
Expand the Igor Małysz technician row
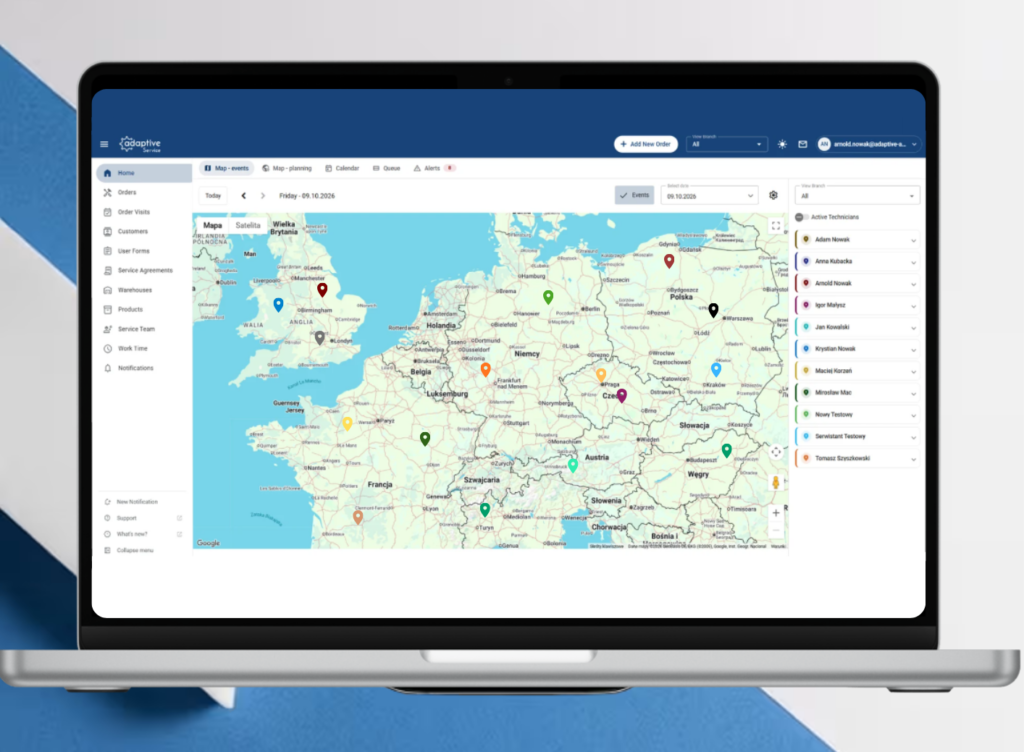[x=857, y=305]
